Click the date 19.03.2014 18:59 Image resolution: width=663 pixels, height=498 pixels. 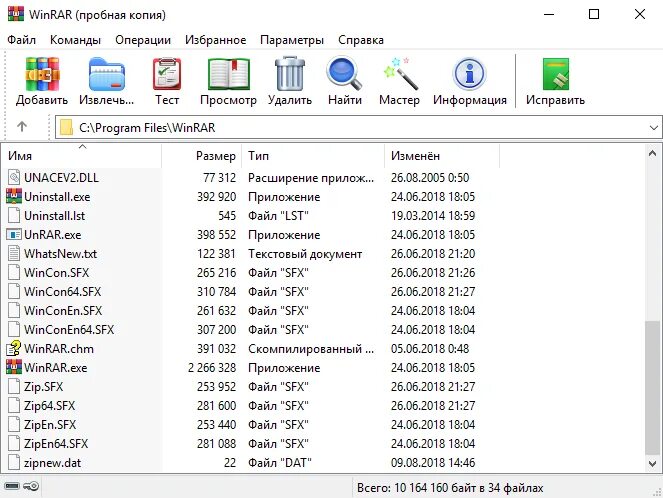(433, 215)
